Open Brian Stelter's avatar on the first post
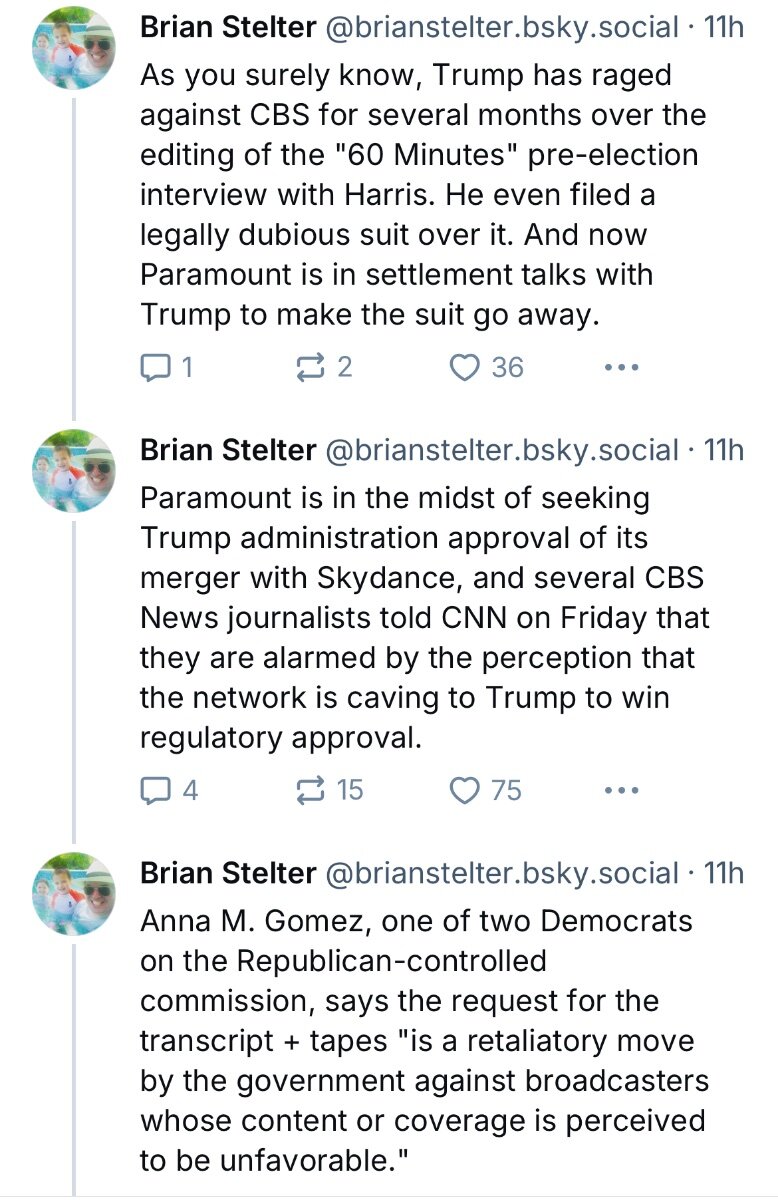 (75, 49)
